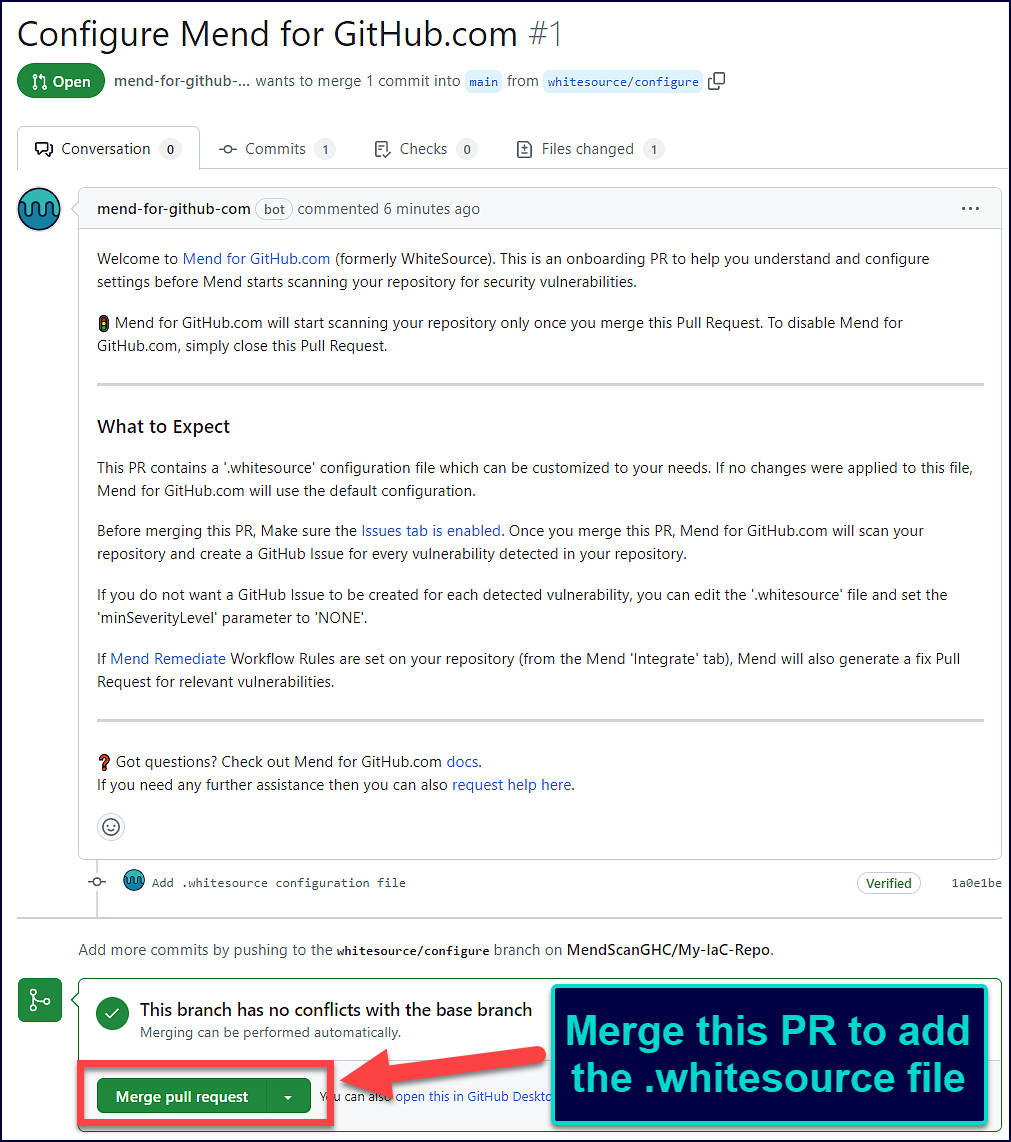Open the Files changed tab
Image resolution: width=1011 pixels, height=1142 pixels.
[588, 149]
